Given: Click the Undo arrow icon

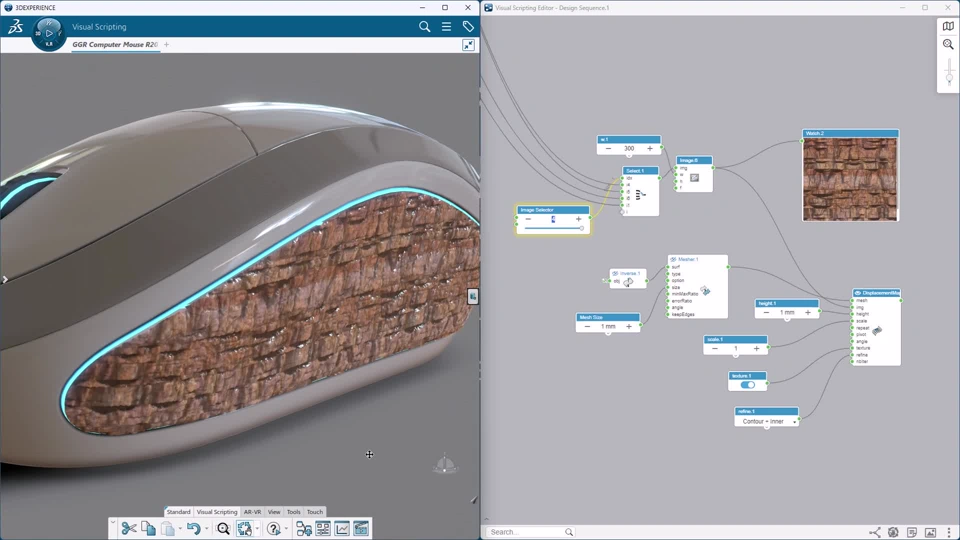Looking at the screenshot, I should coord(193,528).
